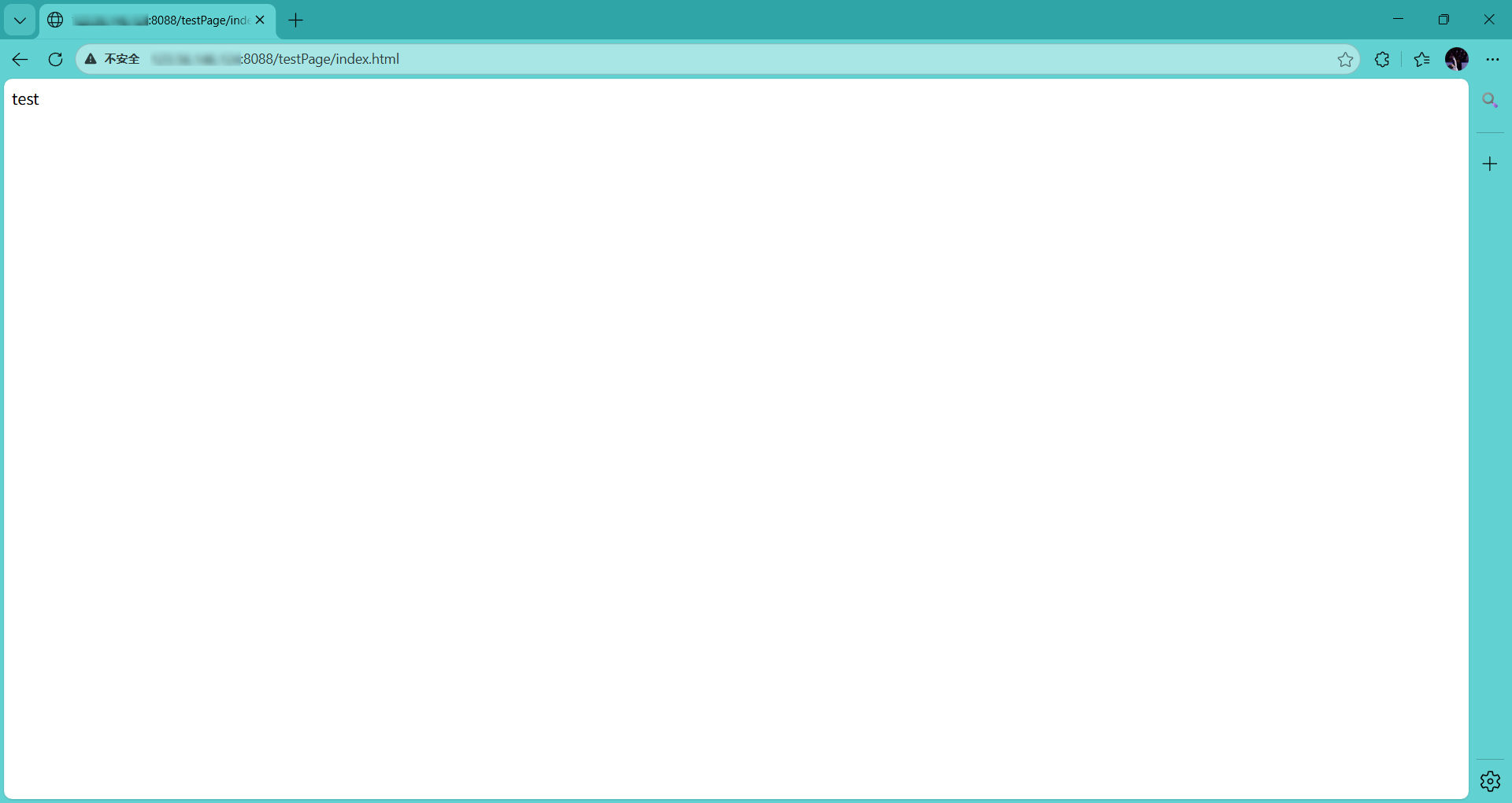The width and height of the screenshot is (1512, 803).
Task: Open a new tab with plus button
Action: (x=296, y=20)
